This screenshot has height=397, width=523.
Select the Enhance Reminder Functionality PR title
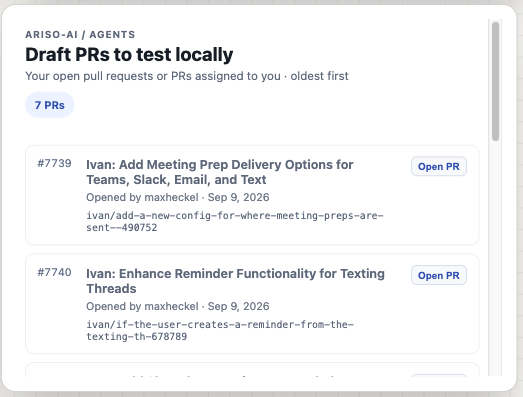235,281
